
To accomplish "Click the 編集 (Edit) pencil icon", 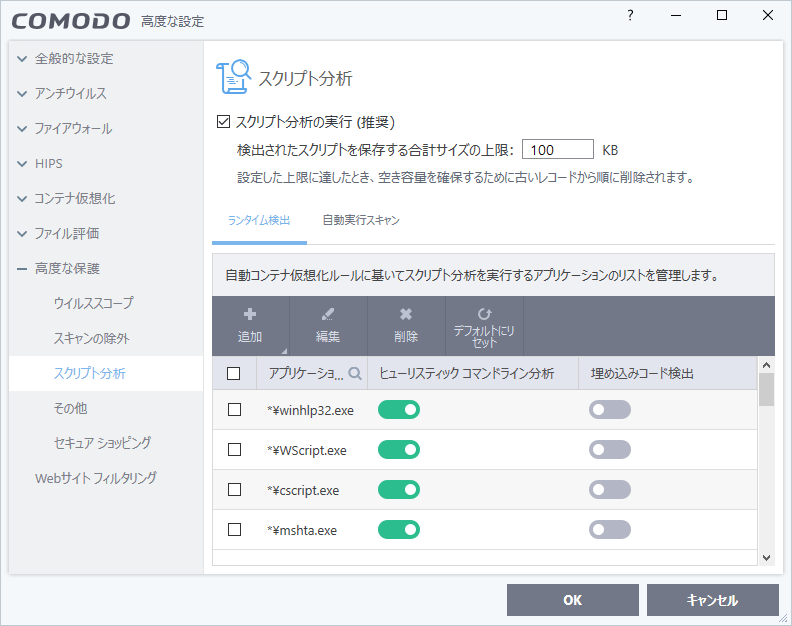I will (x=328, y=314).
